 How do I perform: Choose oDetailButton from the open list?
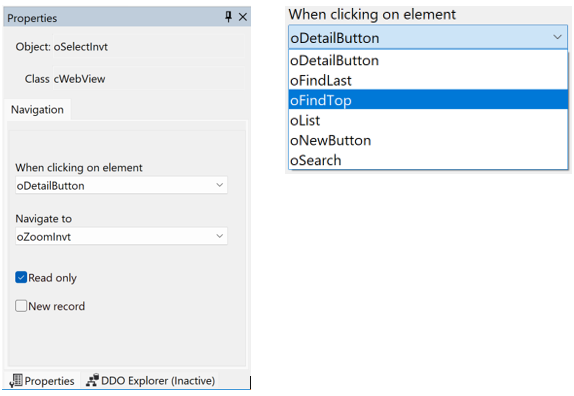pyautogui.click(x=428, y=60)
